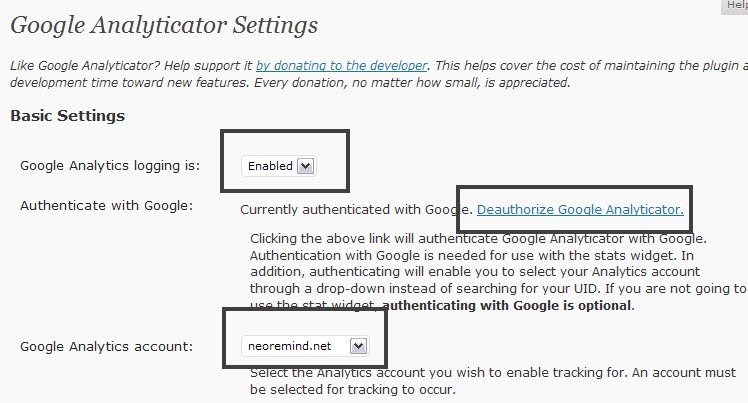Click bold 'authenticating with Google is optional' text
Viewport: 748px width, 403px height.
pos(508,305)
